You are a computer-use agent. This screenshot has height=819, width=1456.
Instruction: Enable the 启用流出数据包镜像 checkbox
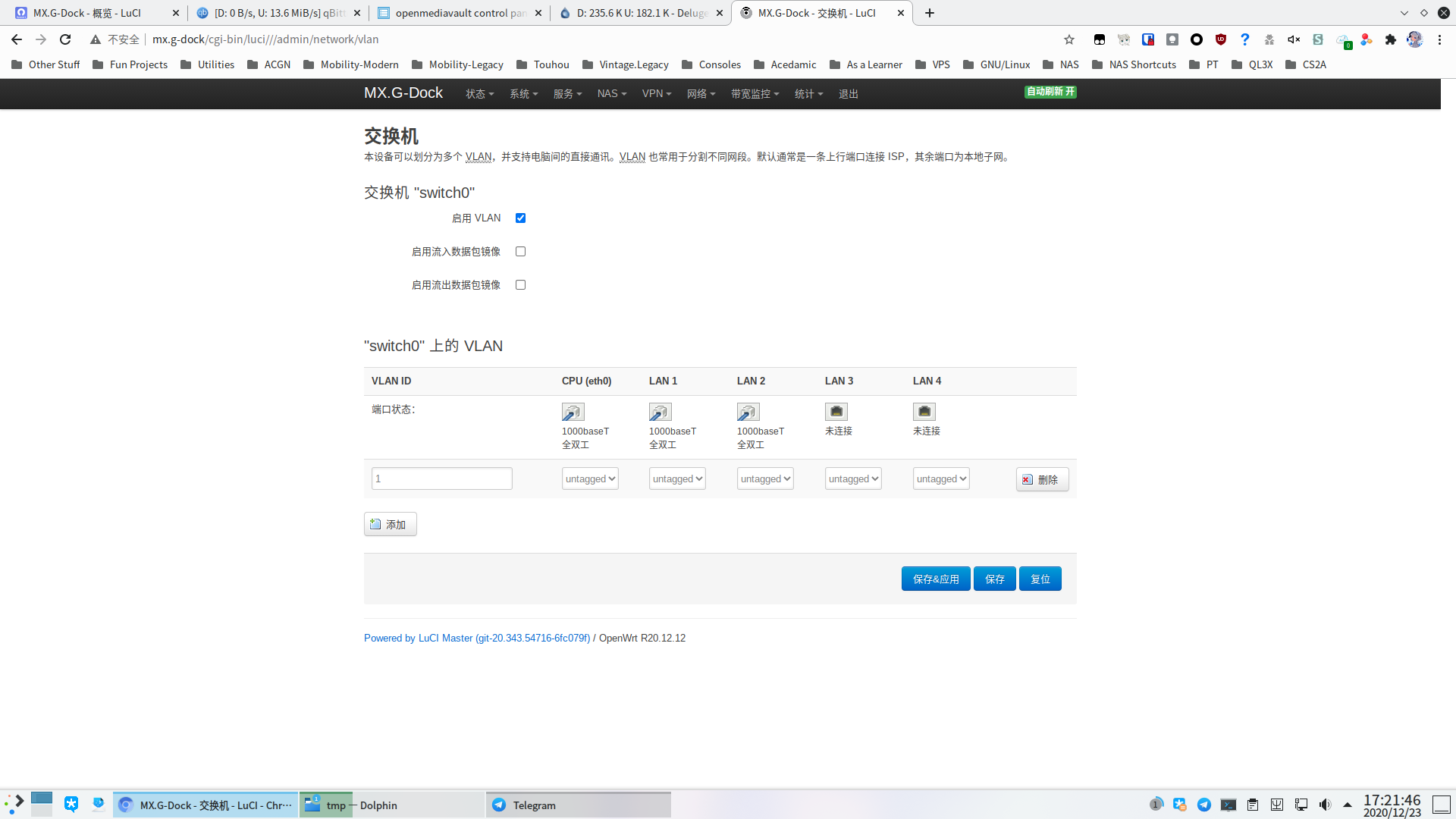pyautogui.click(x=519, y=284)
